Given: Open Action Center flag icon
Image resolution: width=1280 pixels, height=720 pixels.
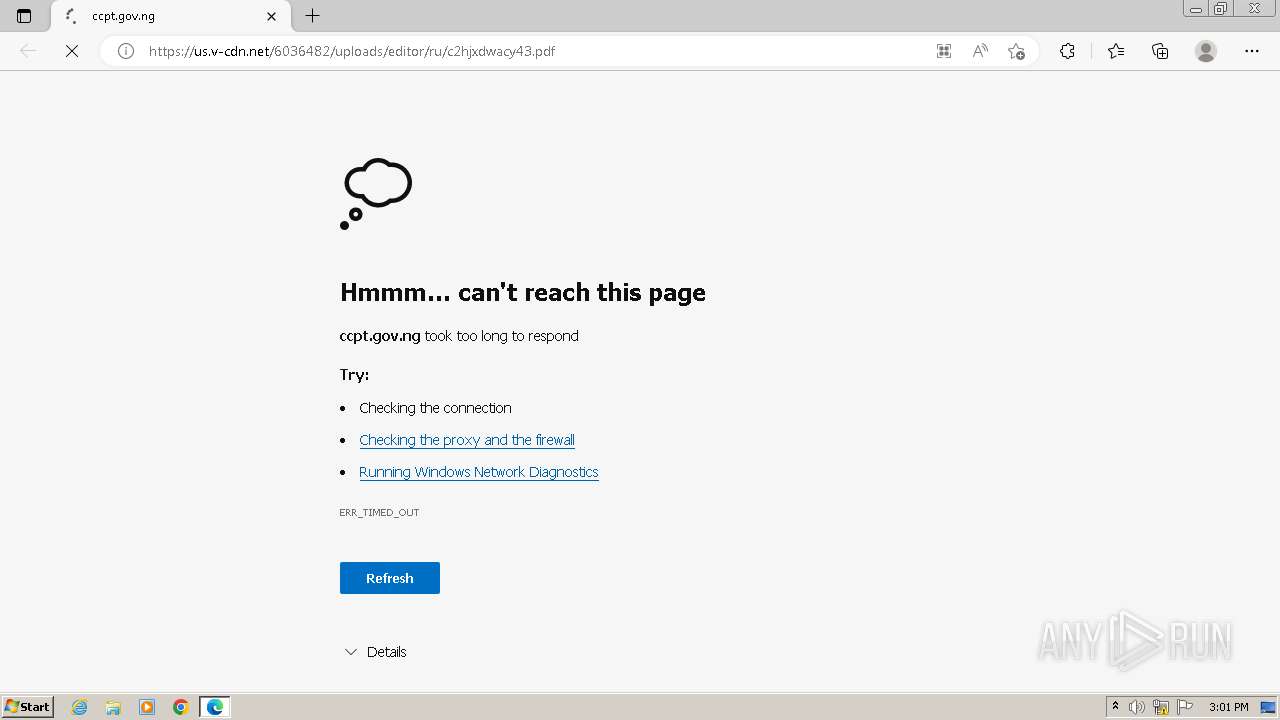Looking at the screenshot, I should point(1185,707).
